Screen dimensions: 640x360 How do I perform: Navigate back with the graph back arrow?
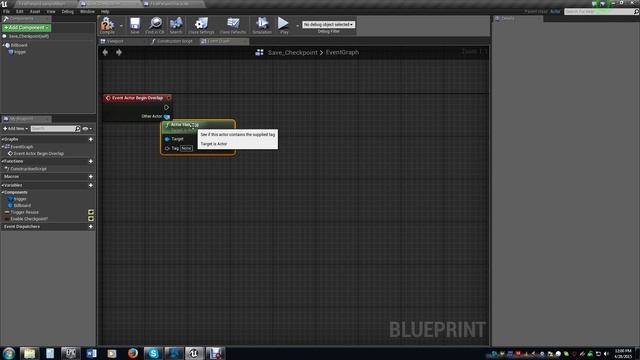[105, 52]
